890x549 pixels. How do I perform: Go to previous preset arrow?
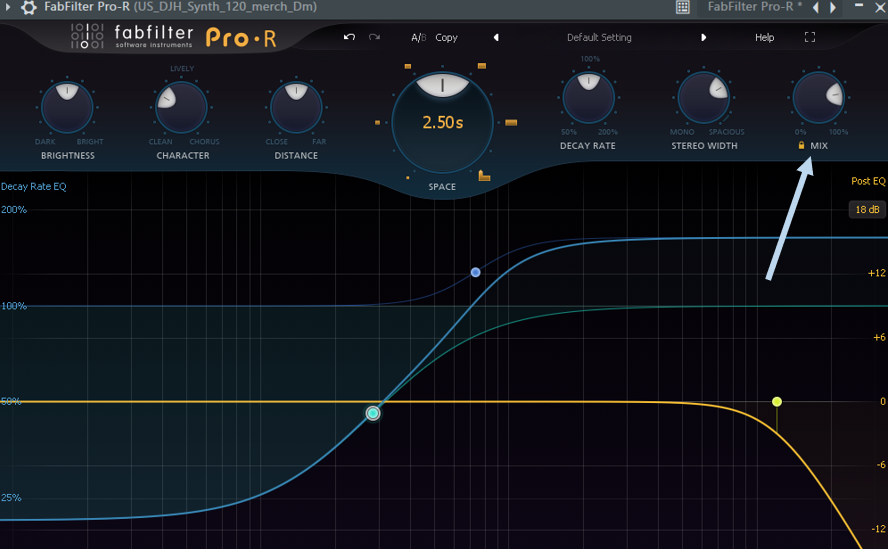[x=496, y=37]
